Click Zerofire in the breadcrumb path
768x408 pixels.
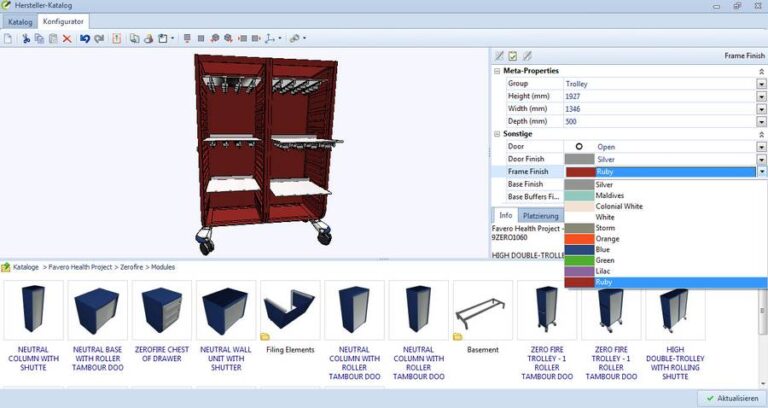[x=132, y=267]
